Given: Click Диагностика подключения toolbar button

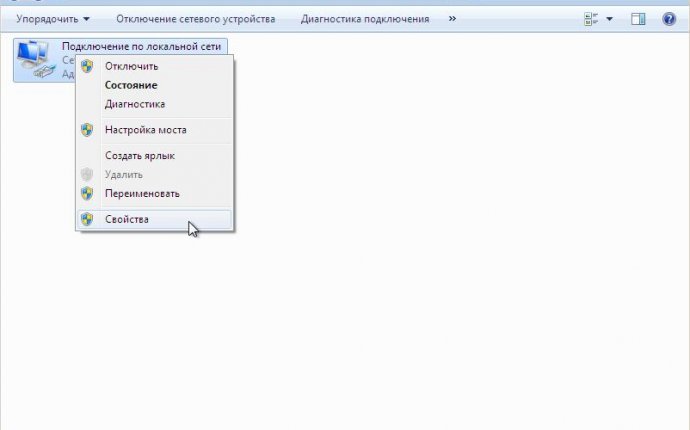Looking at the screenshot, I should pyautogui.click(x=365, y=19).
